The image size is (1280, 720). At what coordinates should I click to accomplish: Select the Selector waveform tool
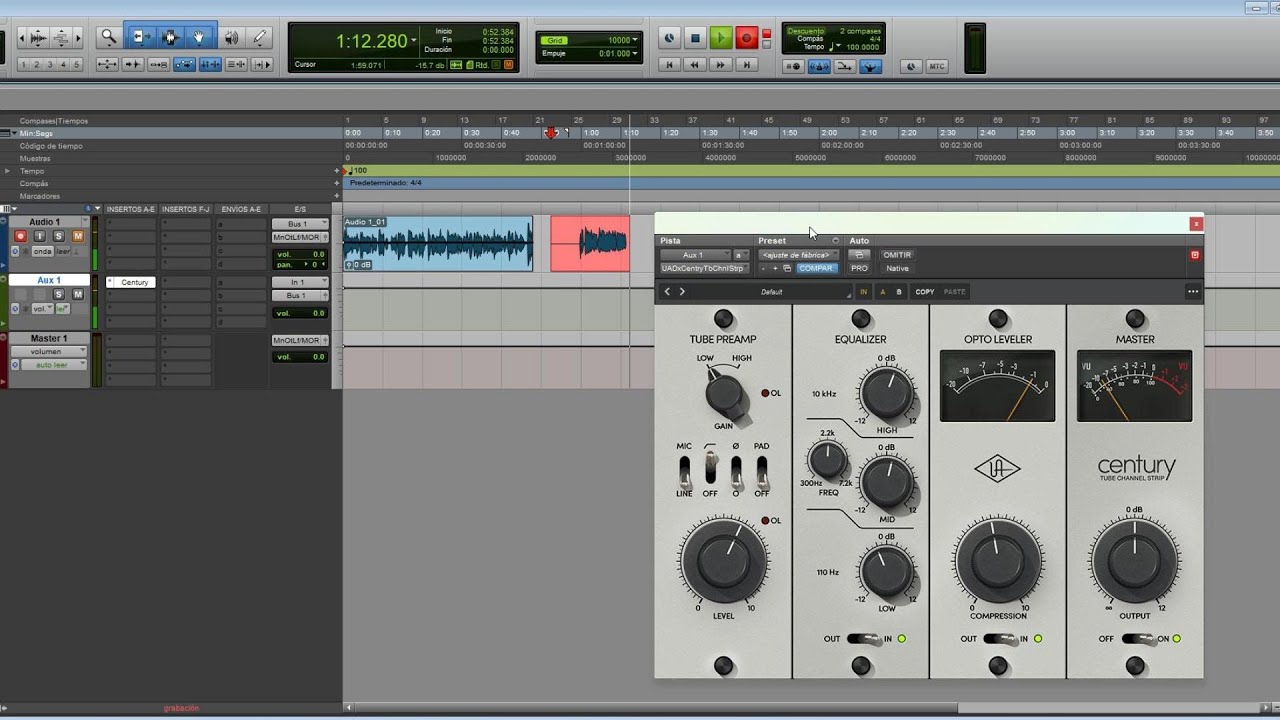[x=170, y=38]
